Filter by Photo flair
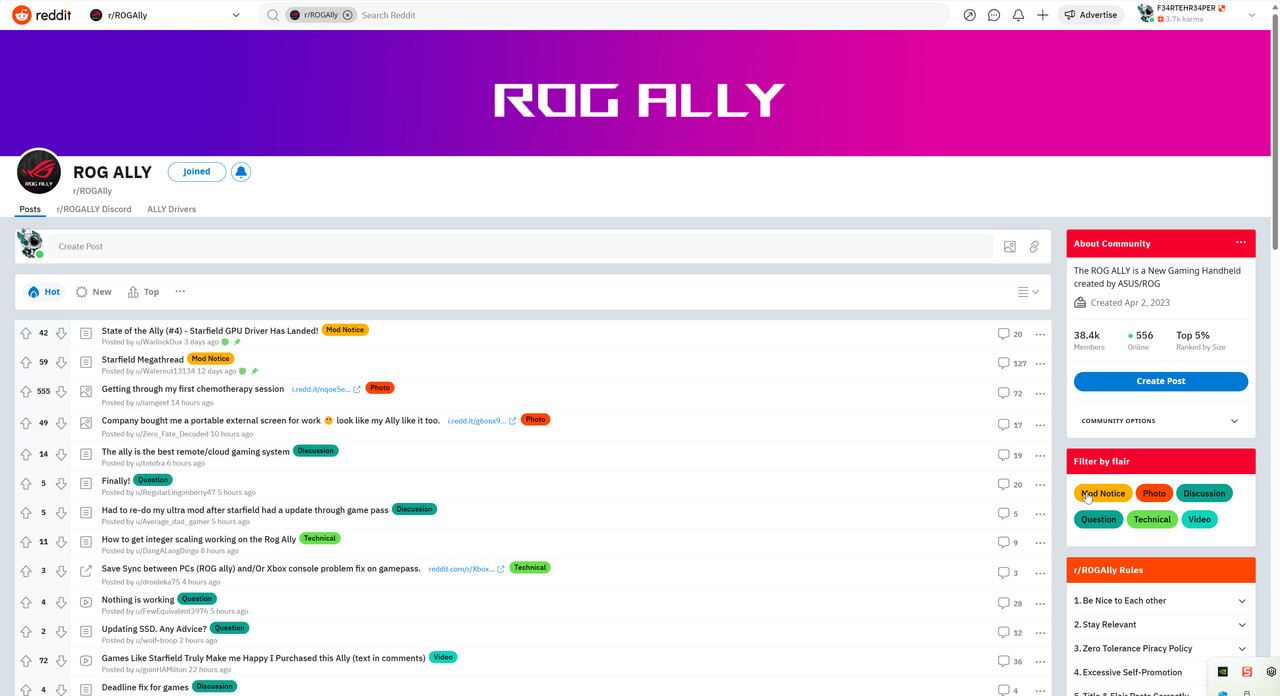The width and height of the screenshot is (1280, 696). coord(1154,493)
